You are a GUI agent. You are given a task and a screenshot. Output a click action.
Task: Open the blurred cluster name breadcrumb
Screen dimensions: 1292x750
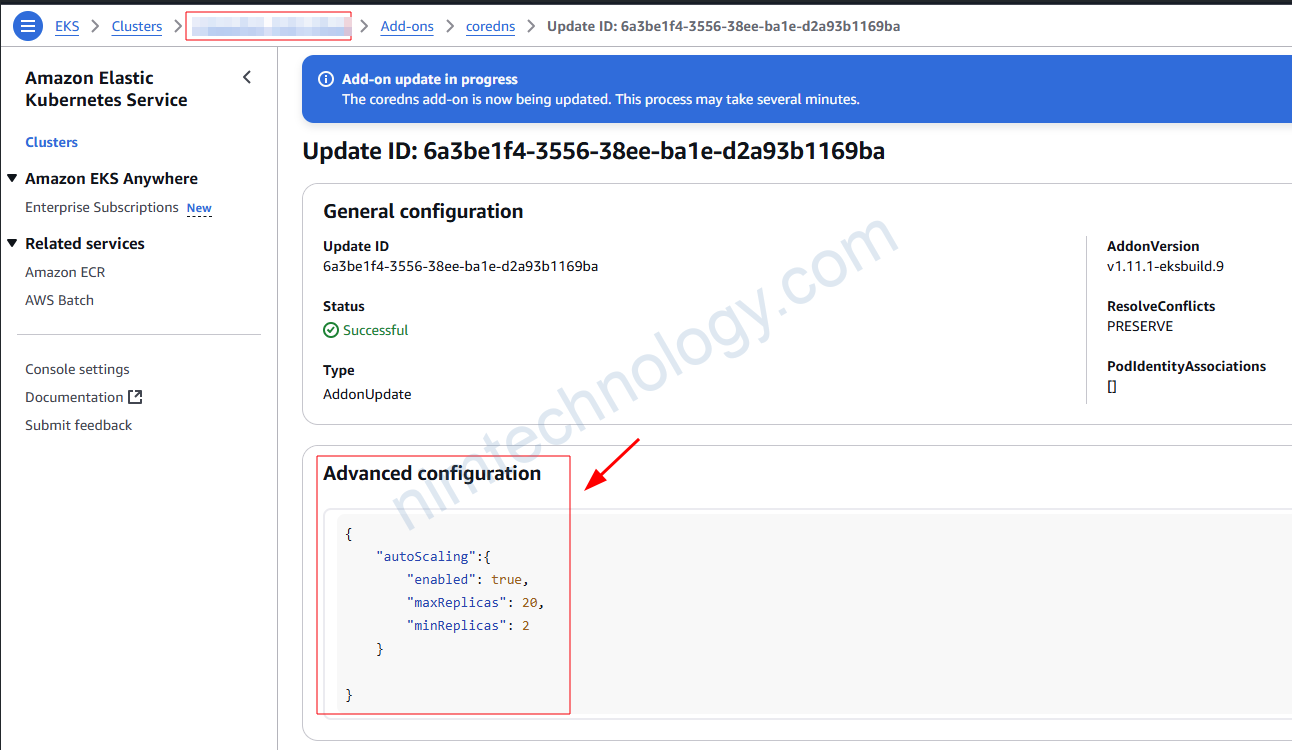(x=268, y=26)
